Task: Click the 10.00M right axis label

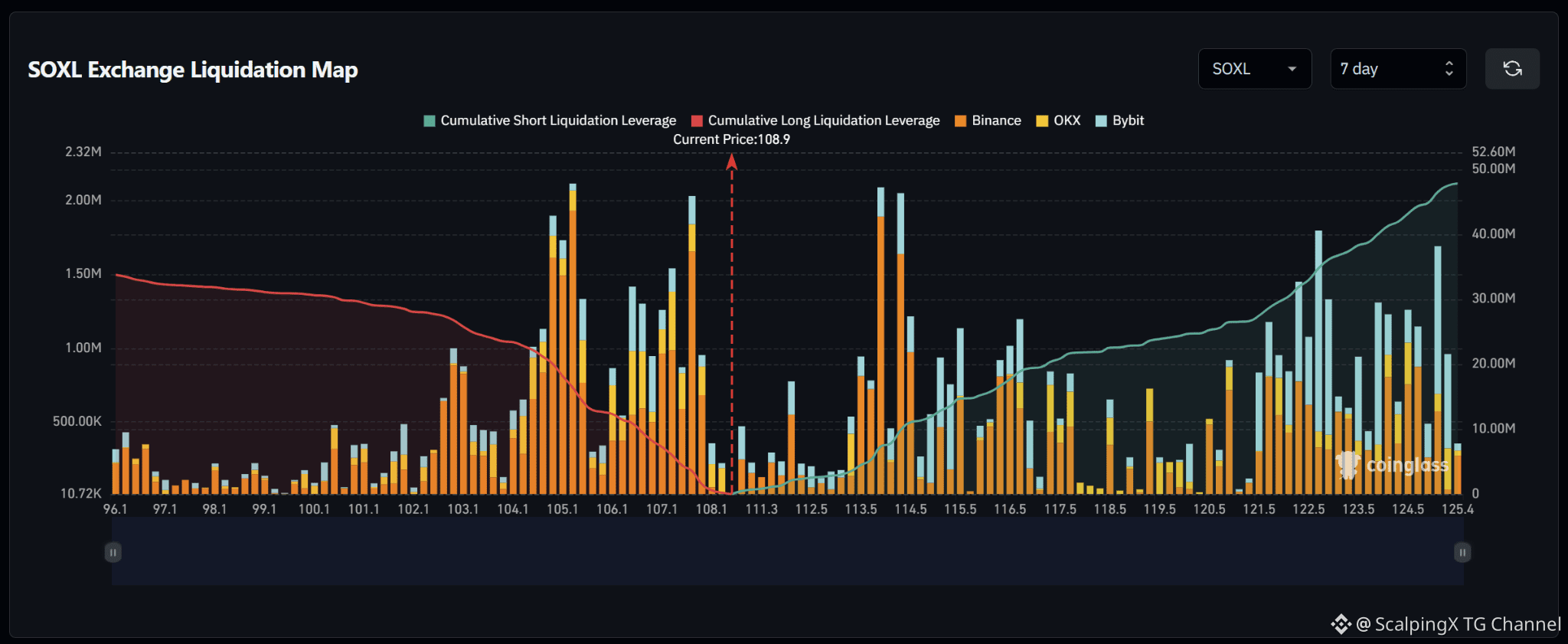Action: [x=1494, y=428]
